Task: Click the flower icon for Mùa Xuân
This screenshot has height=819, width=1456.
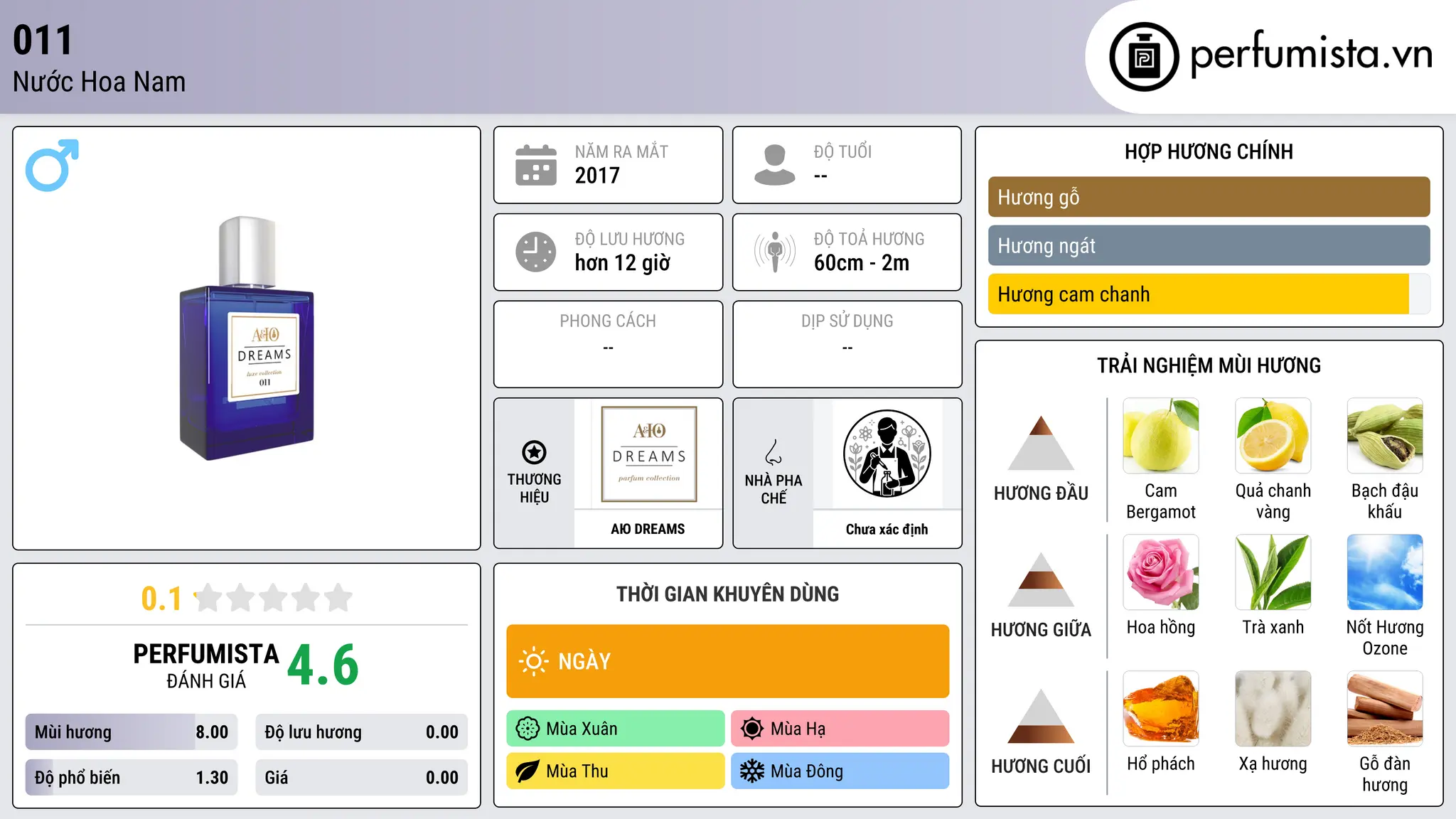Action: pyautogui.click(x=528, y=729)
